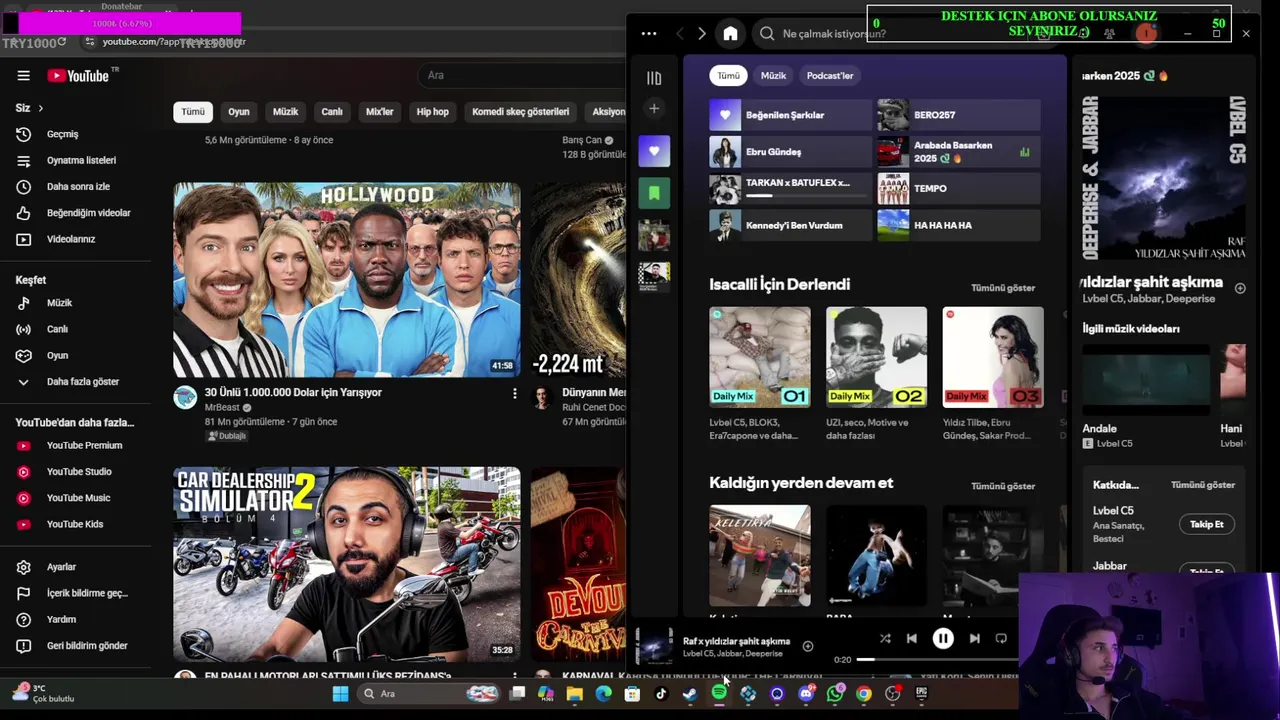1280x720 pixels.
Task: Open the Beğenilen Şarkılar tile
Action: [x=790, y=115]
